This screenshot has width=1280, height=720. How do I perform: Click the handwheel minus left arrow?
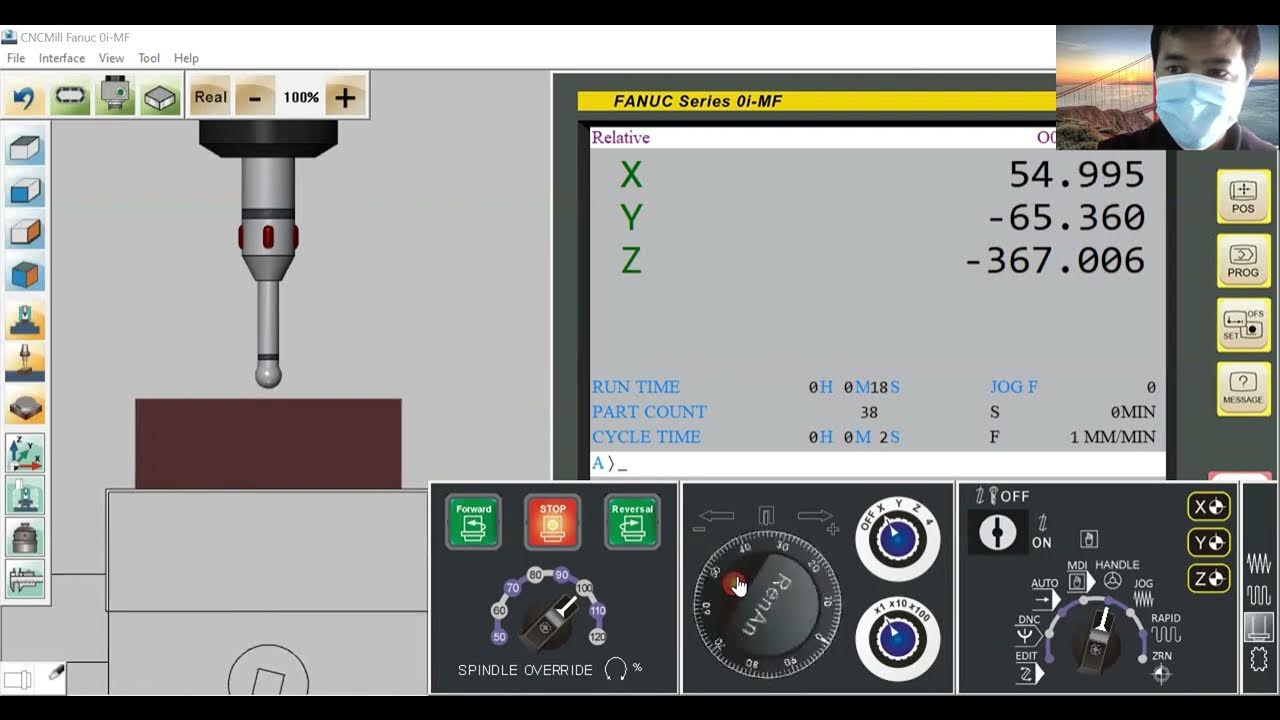pyautogui.click(x=714, y=518)
